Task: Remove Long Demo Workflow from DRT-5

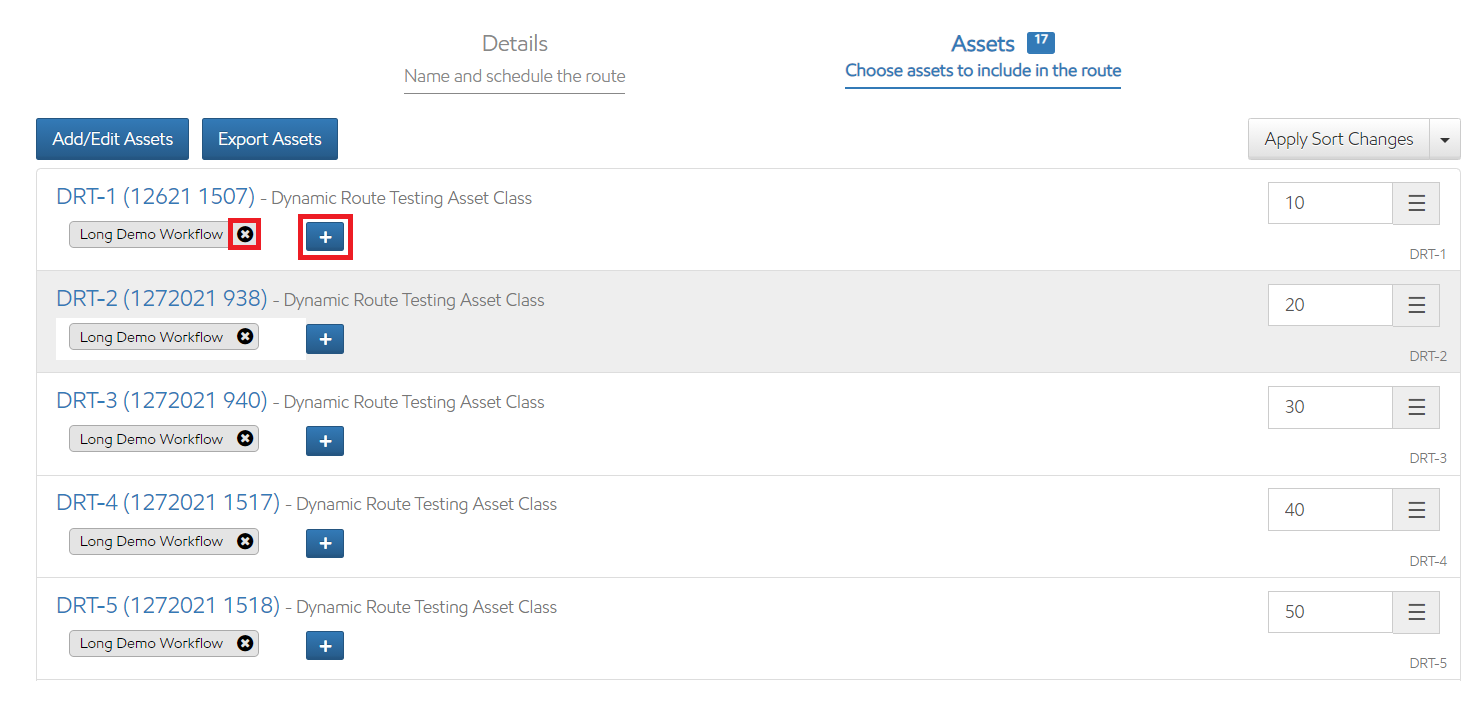Action: pyautogui.click(x=245, y=643)
